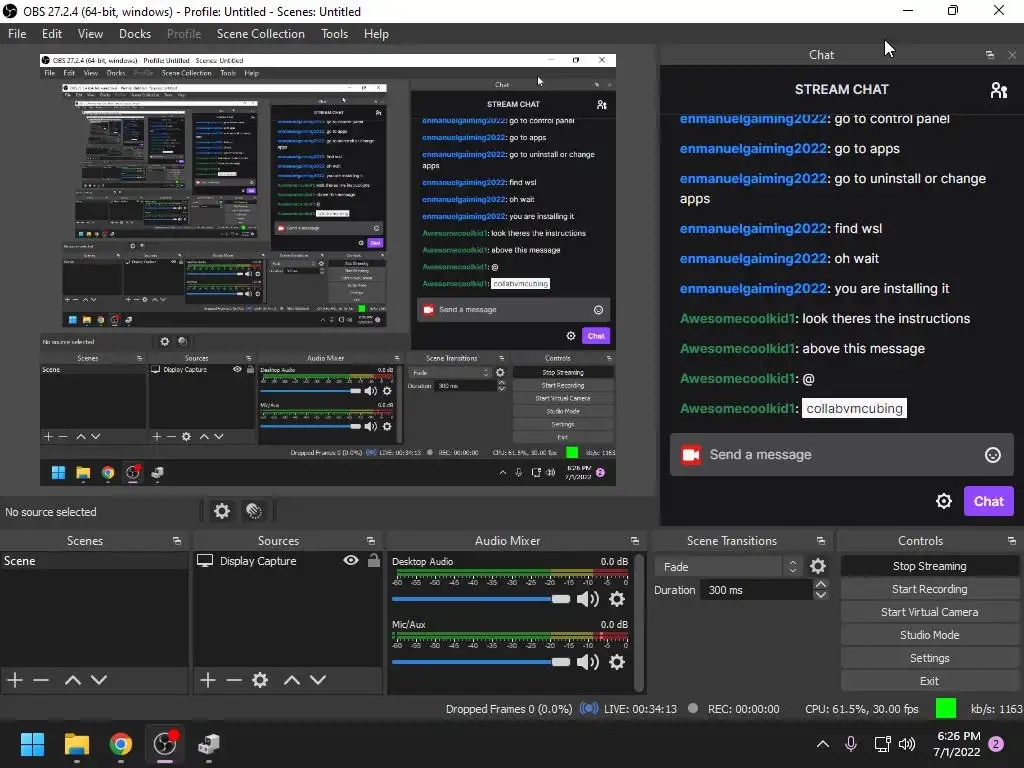
Task: Undock the Controls panel
Action: [1012, 541]
